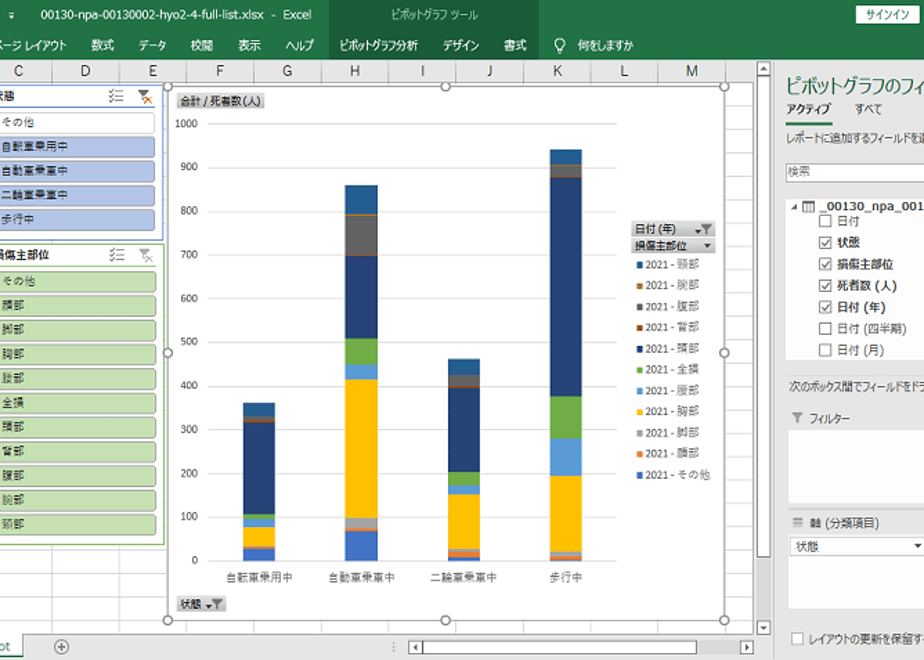Viewport: 924px width, 660px height.
Task: Click the worksheet vertical scroll up arrow
Action: tap(763, 70)
